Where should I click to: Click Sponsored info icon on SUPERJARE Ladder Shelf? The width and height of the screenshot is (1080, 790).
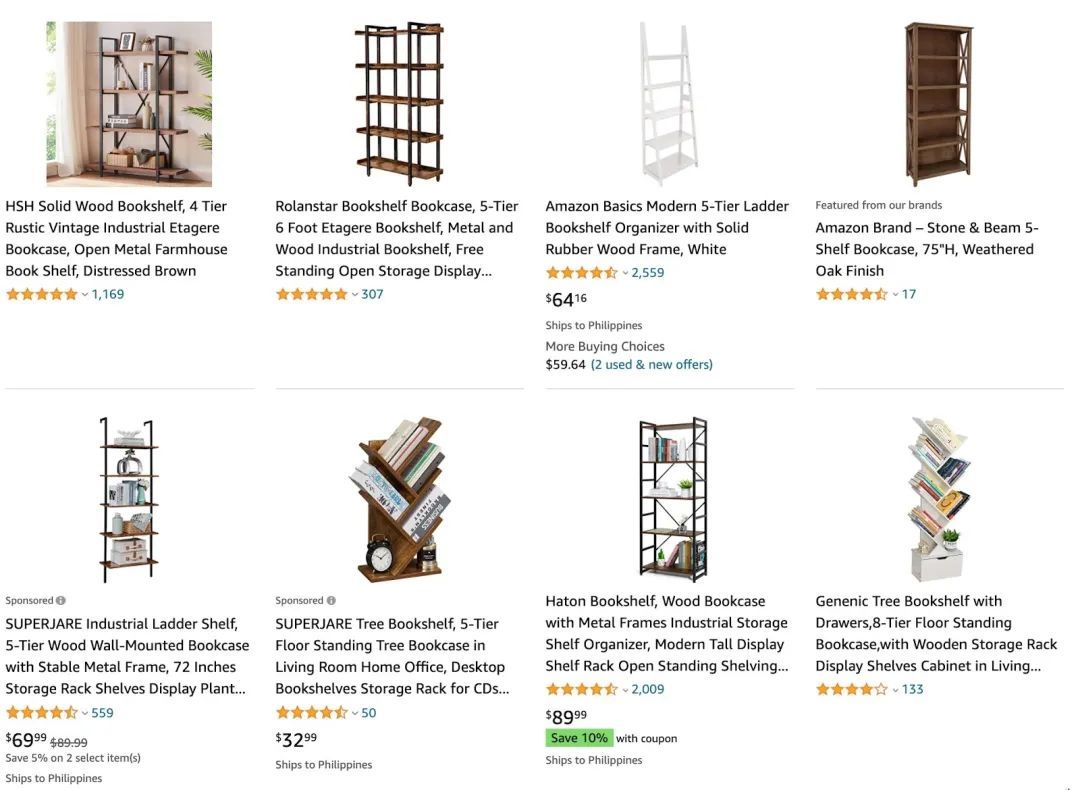[61, 601]
